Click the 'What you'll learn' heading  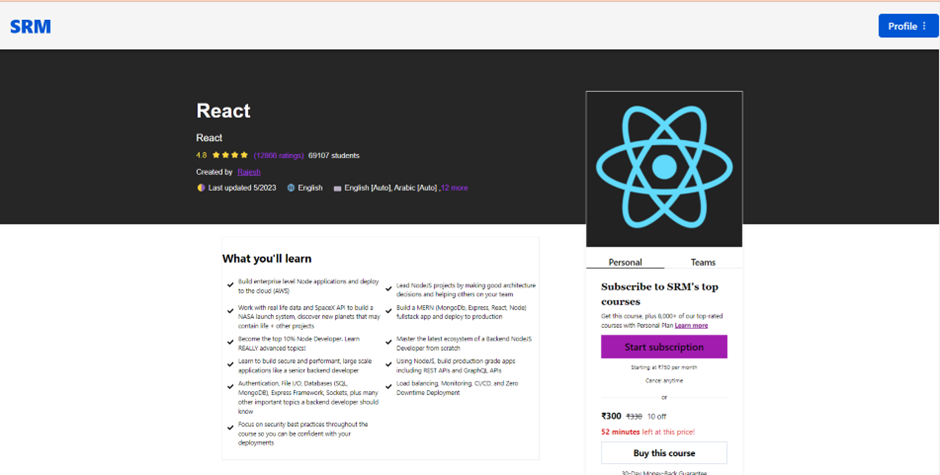pos(267,259)
